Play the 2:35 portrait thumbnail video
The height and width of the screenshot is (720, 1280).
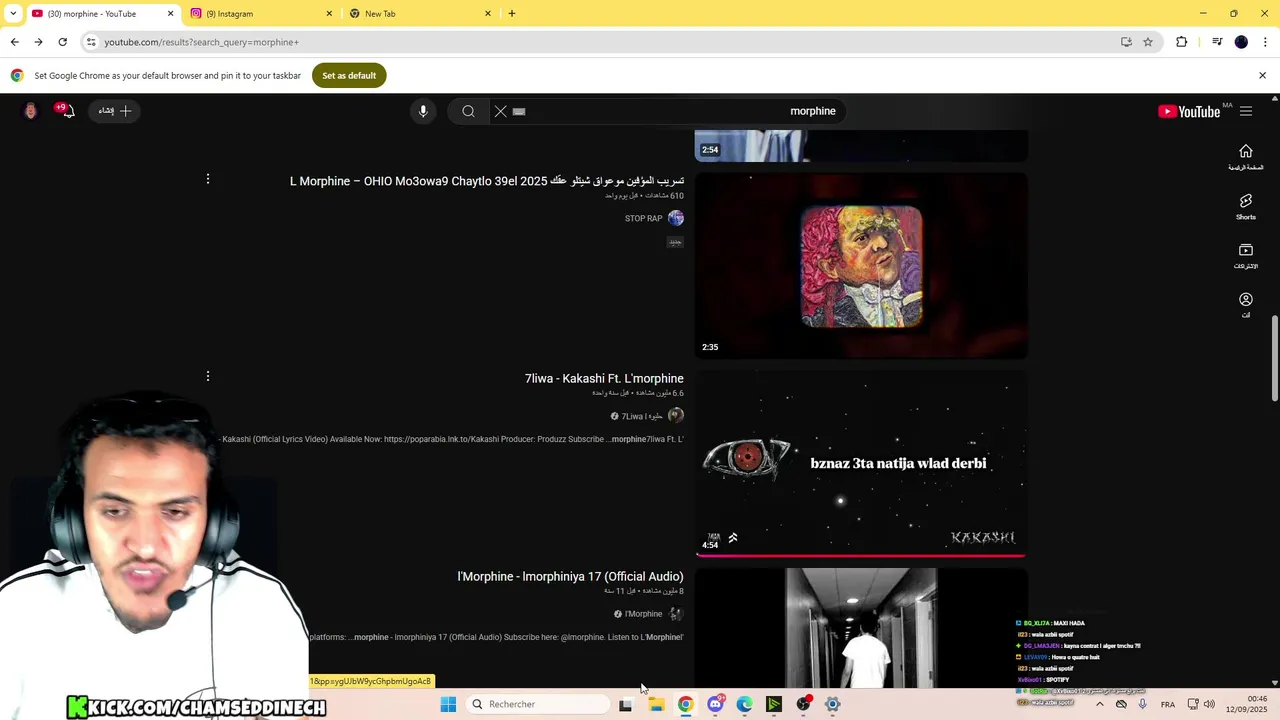pos(861,265)
